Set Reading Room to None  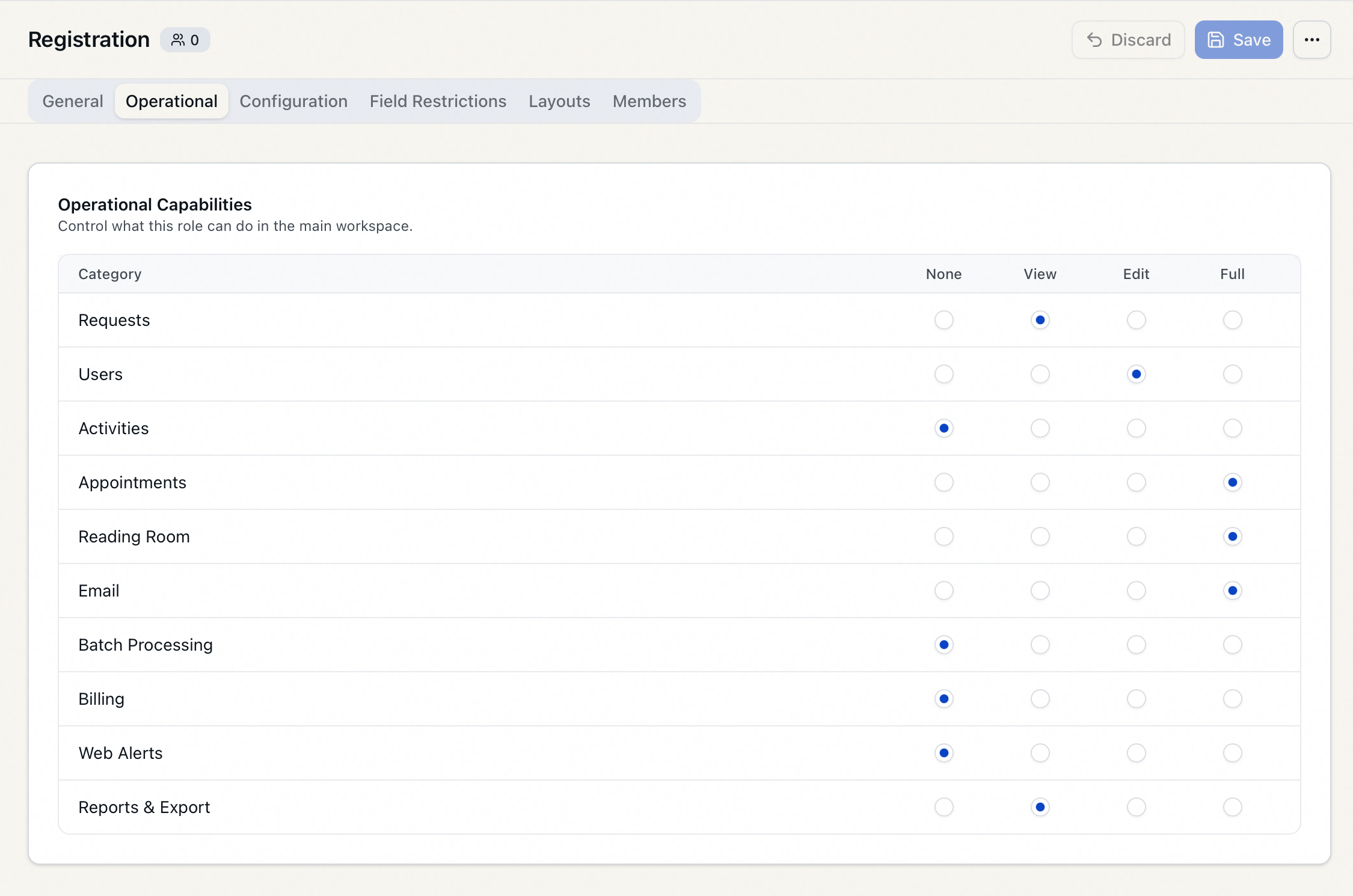(944, 536)
